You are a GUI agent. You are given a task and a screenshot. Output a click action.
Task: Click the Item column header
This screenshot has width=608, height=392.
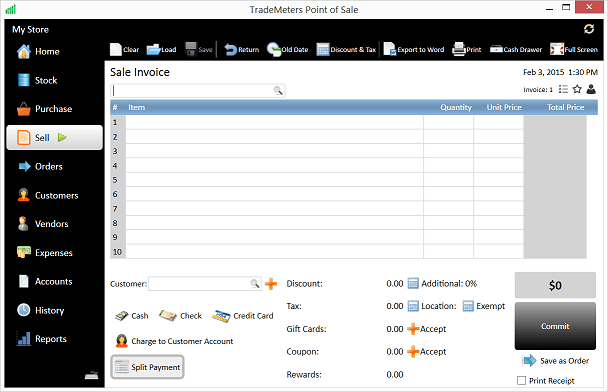coord(136,107)
